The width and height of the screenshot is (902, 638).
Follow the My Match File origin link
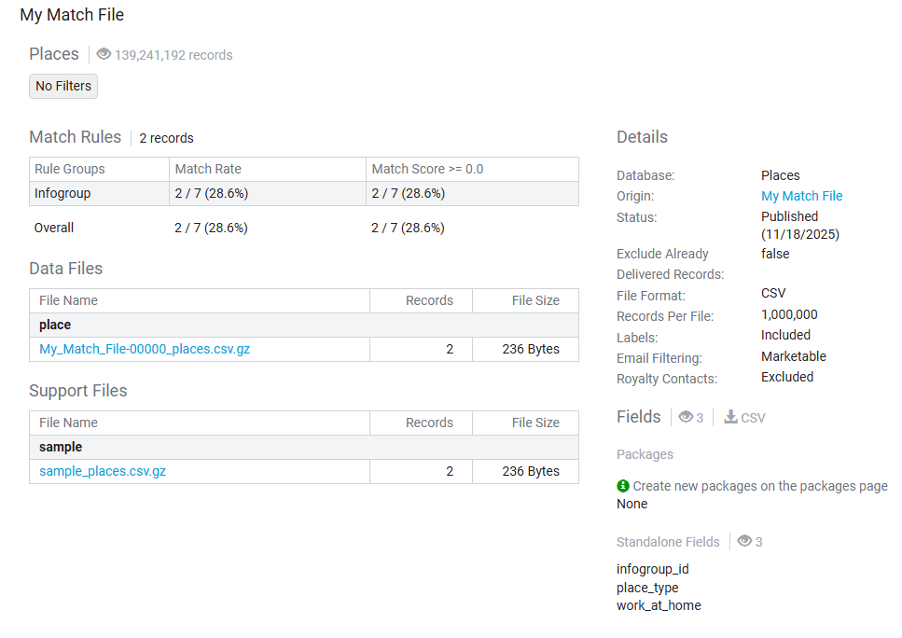point(801,196)
